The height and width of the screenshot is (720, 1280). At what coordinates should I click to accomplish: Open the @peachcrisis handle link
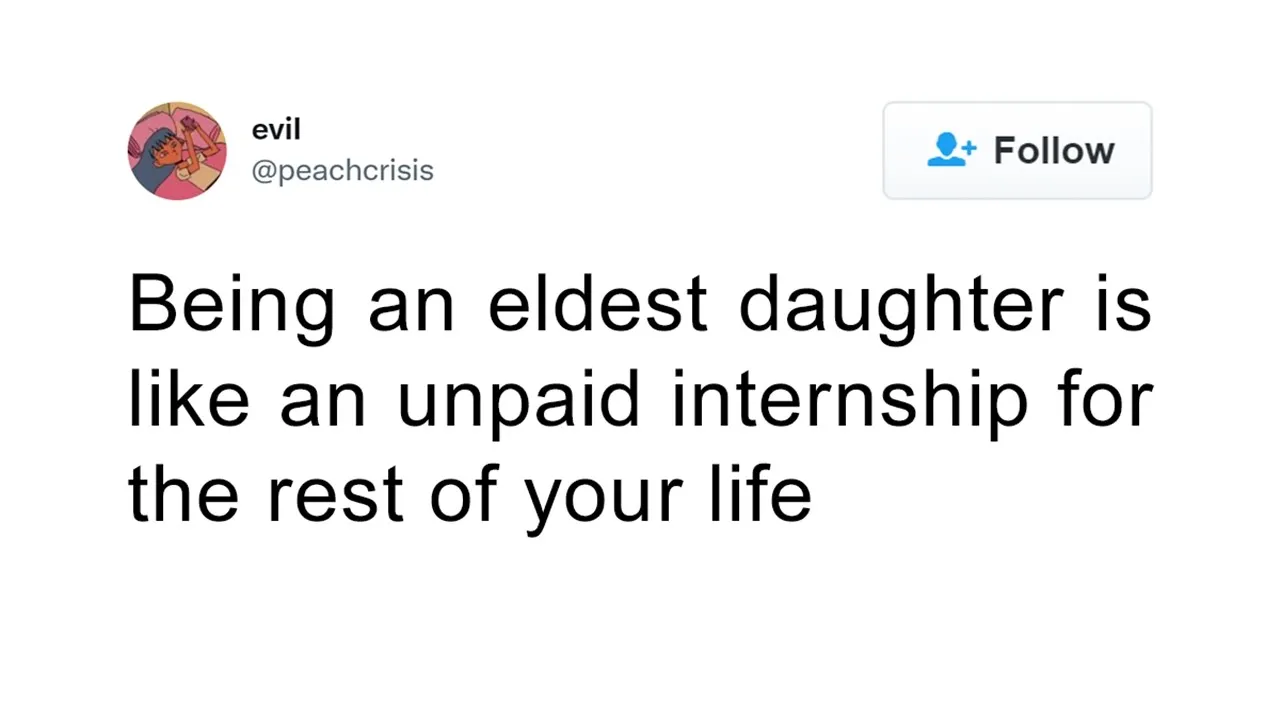pyautogui.click(x=342, y=171)
